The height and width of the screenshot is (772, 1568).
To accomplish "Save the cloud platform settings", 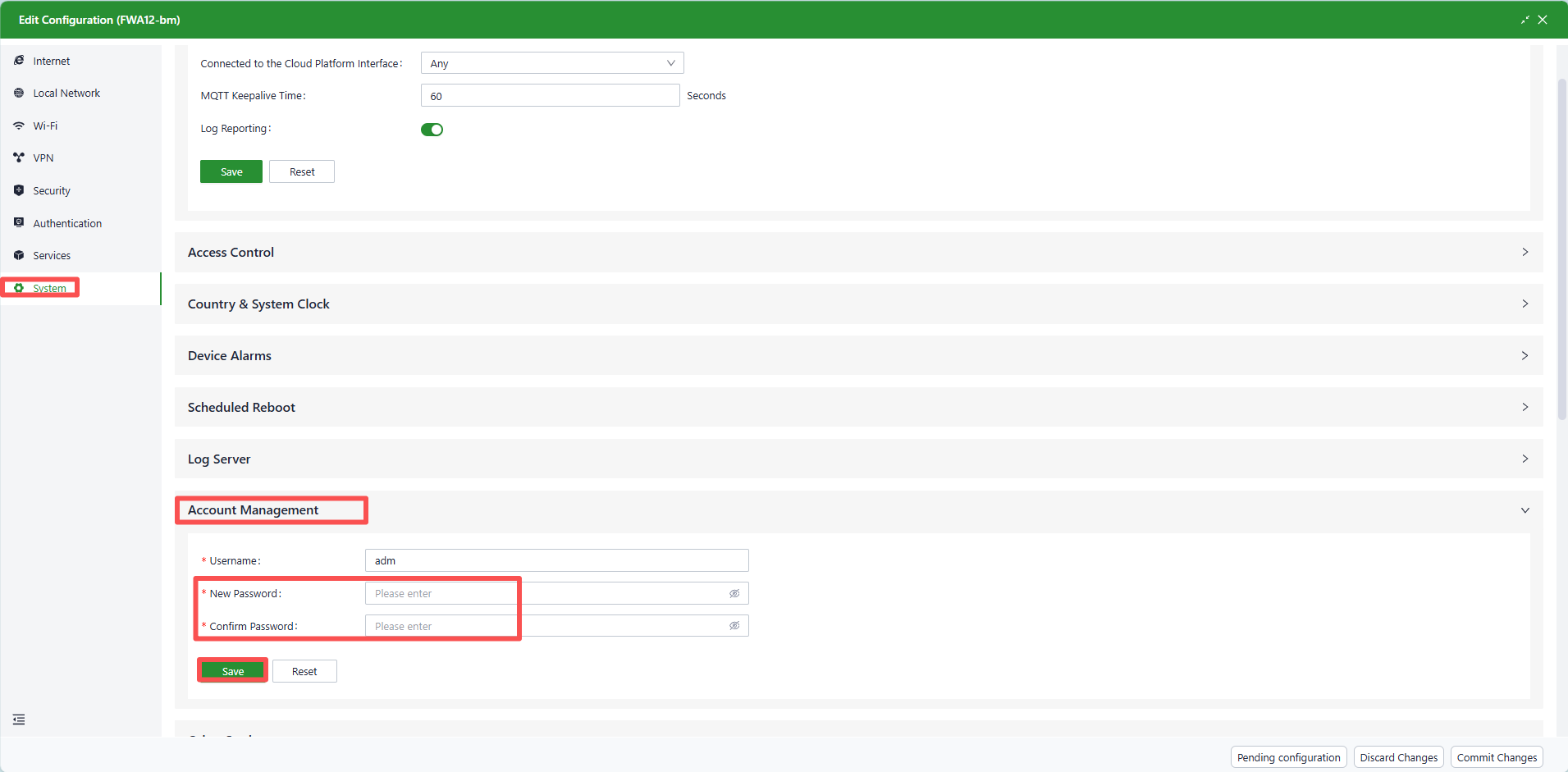I will point(231,171).
